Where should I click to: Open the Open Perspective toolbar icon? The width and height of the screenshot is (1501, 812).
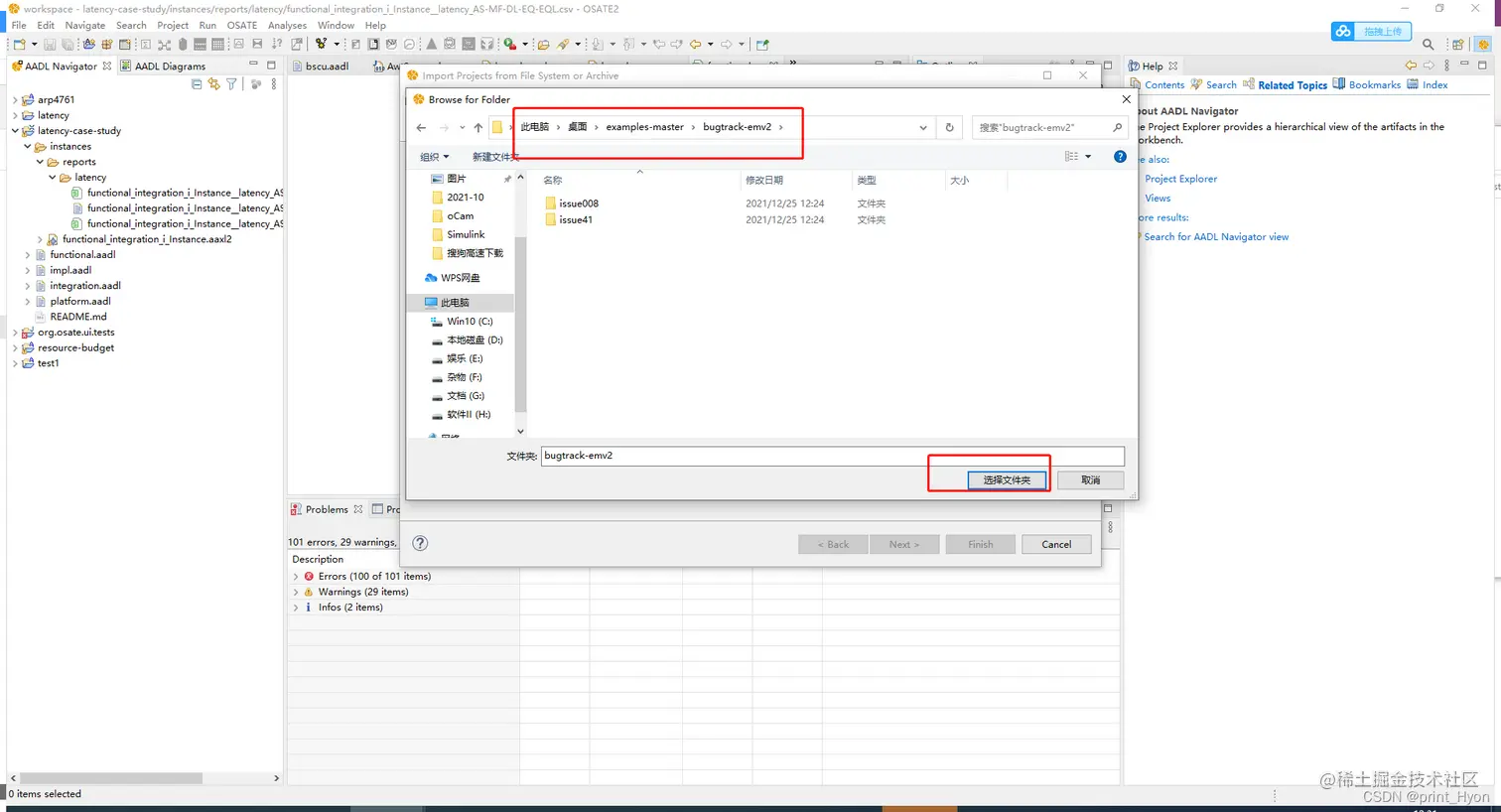(x=1457, y=45)
